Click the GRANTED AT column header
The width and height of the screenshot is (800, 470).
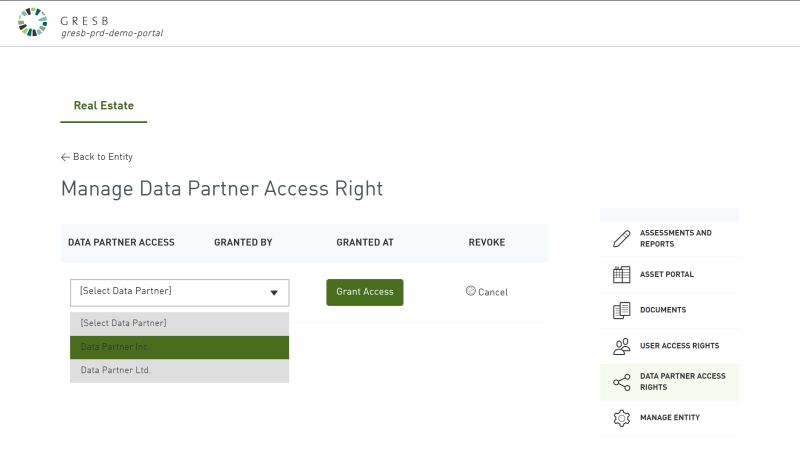point(365,243)
